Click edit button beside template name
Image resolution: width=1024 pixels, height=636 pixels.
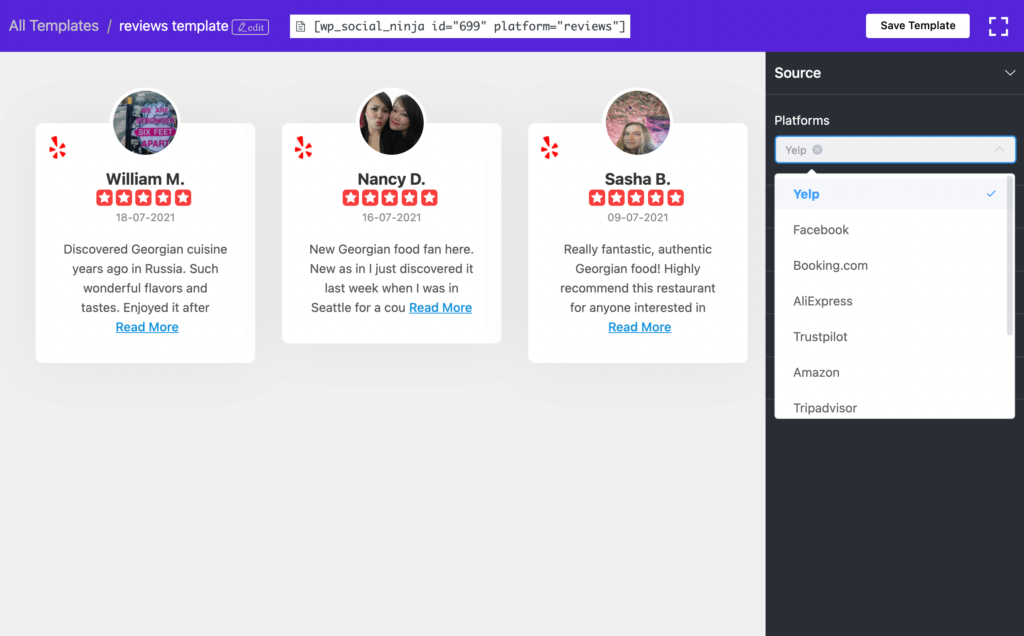pos(251,27)
